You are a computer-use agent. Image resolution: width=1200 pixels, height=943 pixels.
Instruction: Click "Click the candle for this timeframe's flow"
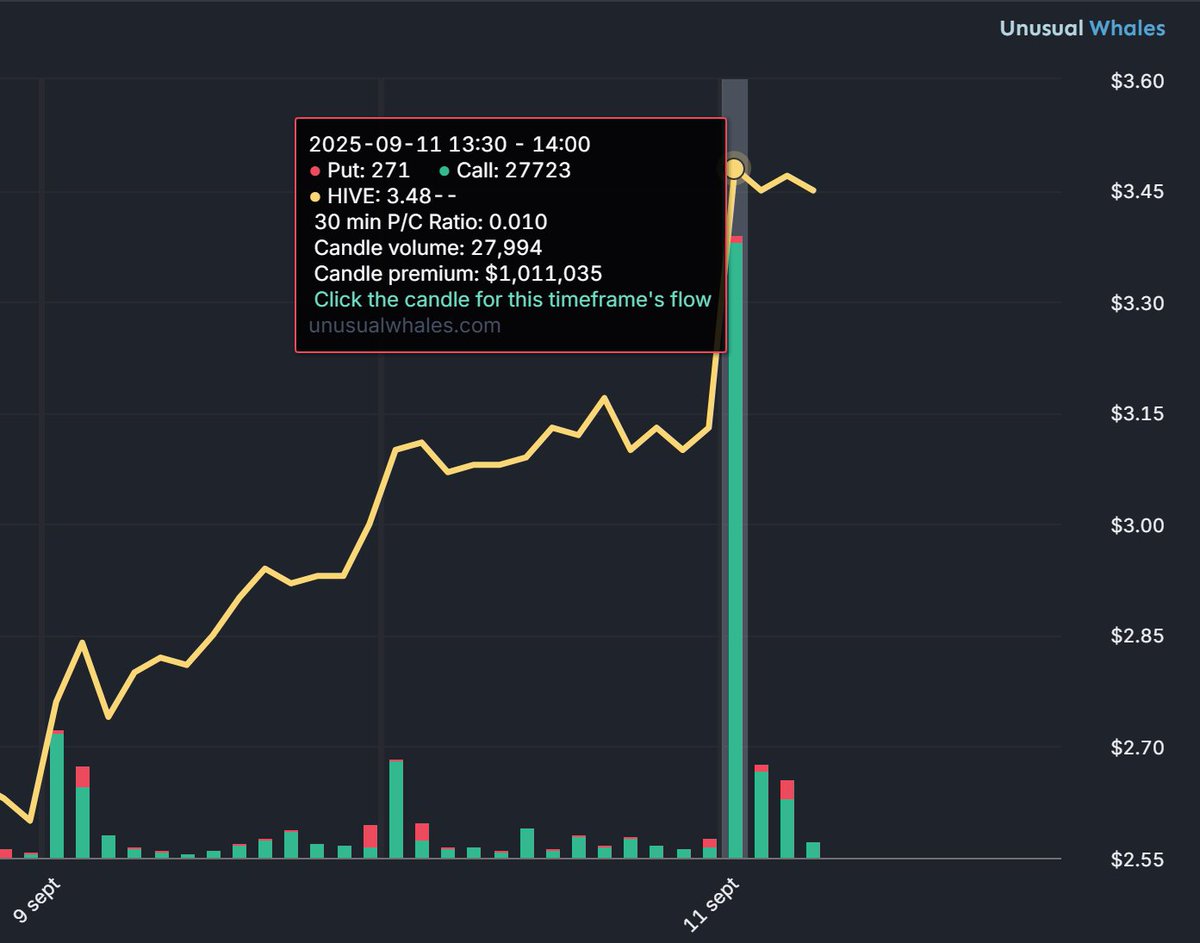click(x=512, y=300)
